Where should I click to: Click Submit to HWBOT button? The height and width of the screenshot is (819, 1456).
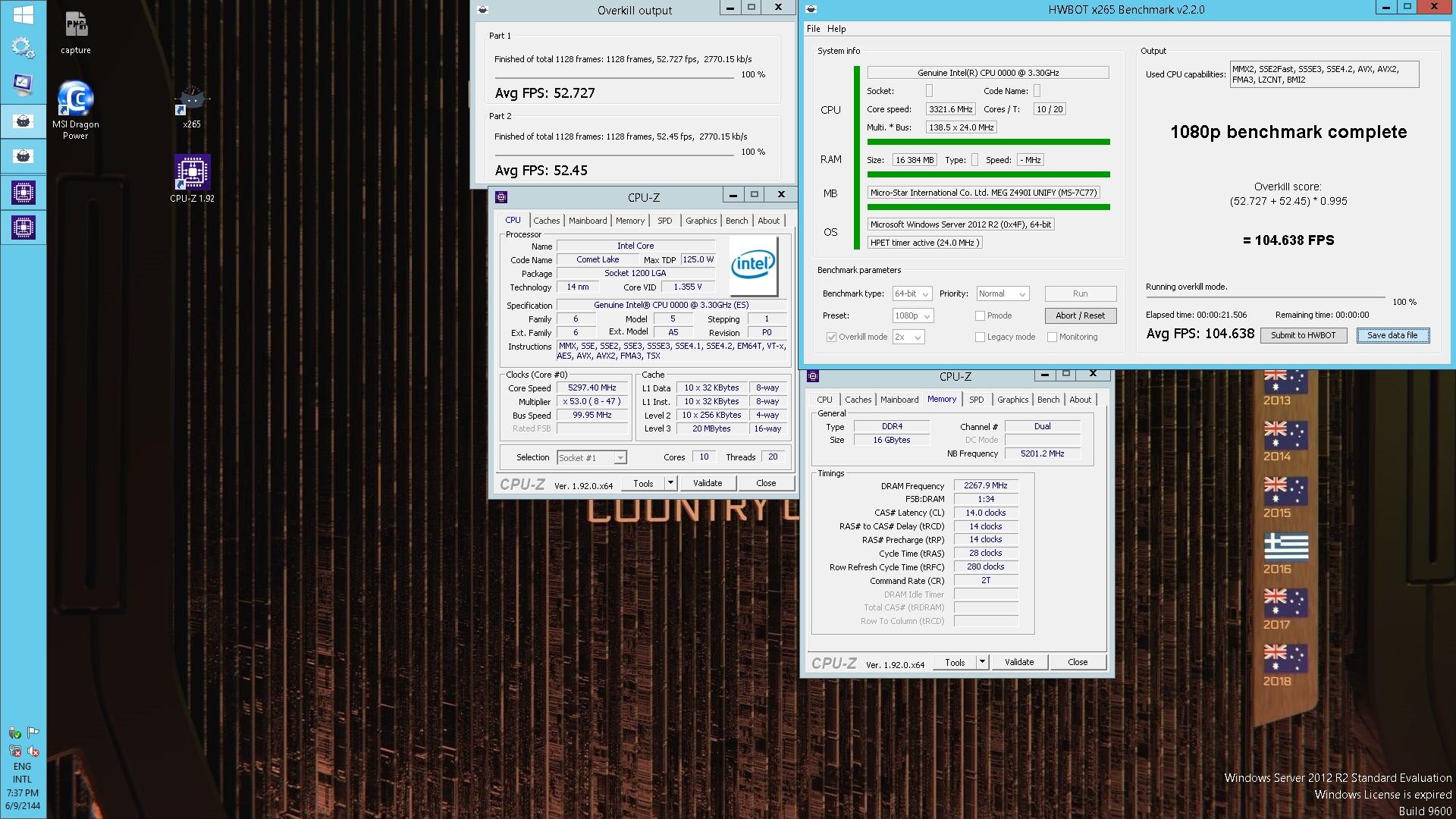(x=1303, y=335)
